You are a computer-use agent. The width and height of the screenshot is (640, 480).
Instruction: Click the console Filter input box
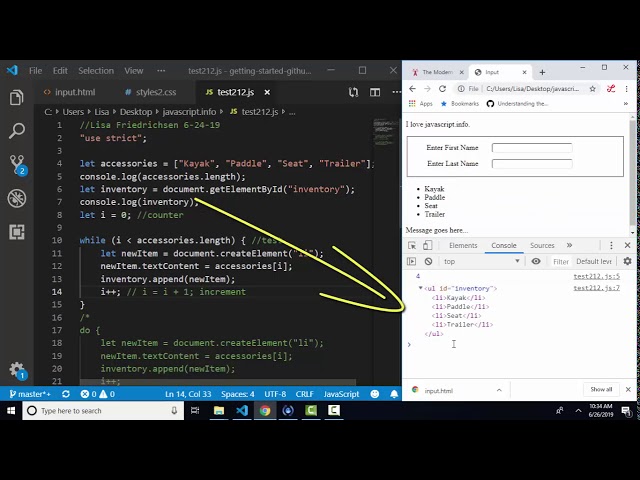(x=560, y=261)
